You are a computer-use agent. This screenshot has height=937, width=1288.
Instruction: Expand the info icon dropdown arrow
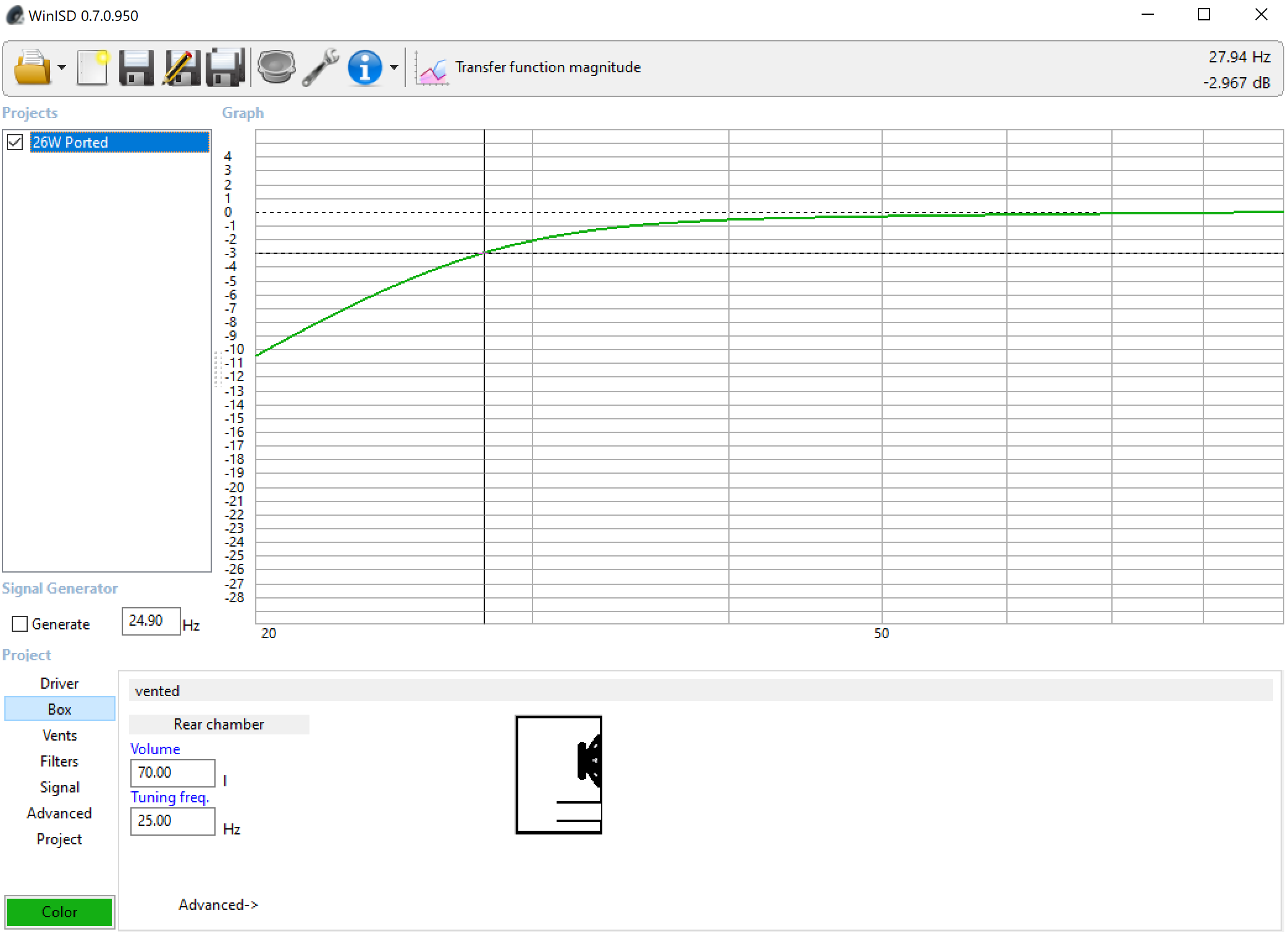394,67
